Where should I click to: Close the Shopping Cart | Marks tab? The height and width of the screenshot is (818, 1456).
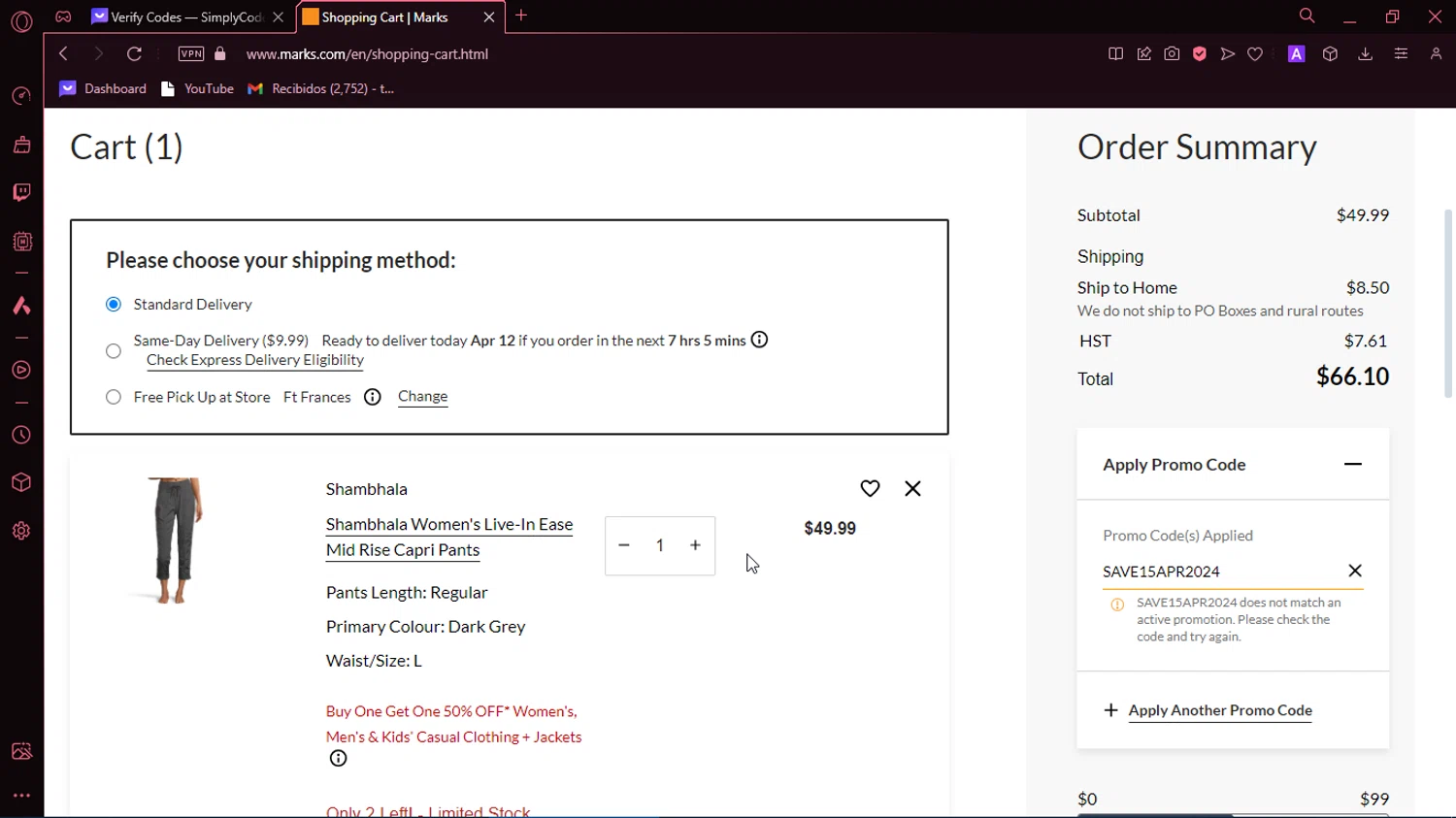pos(489,17)
